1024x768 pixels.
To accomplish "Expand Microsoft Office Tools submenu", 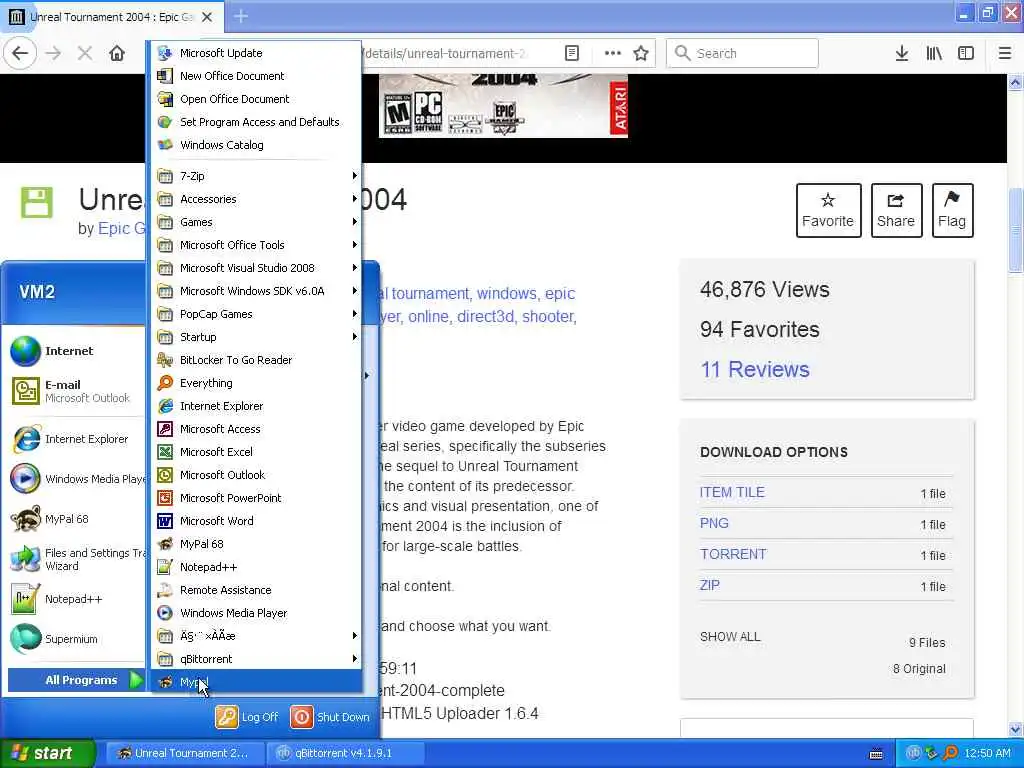I will point(256,245).
